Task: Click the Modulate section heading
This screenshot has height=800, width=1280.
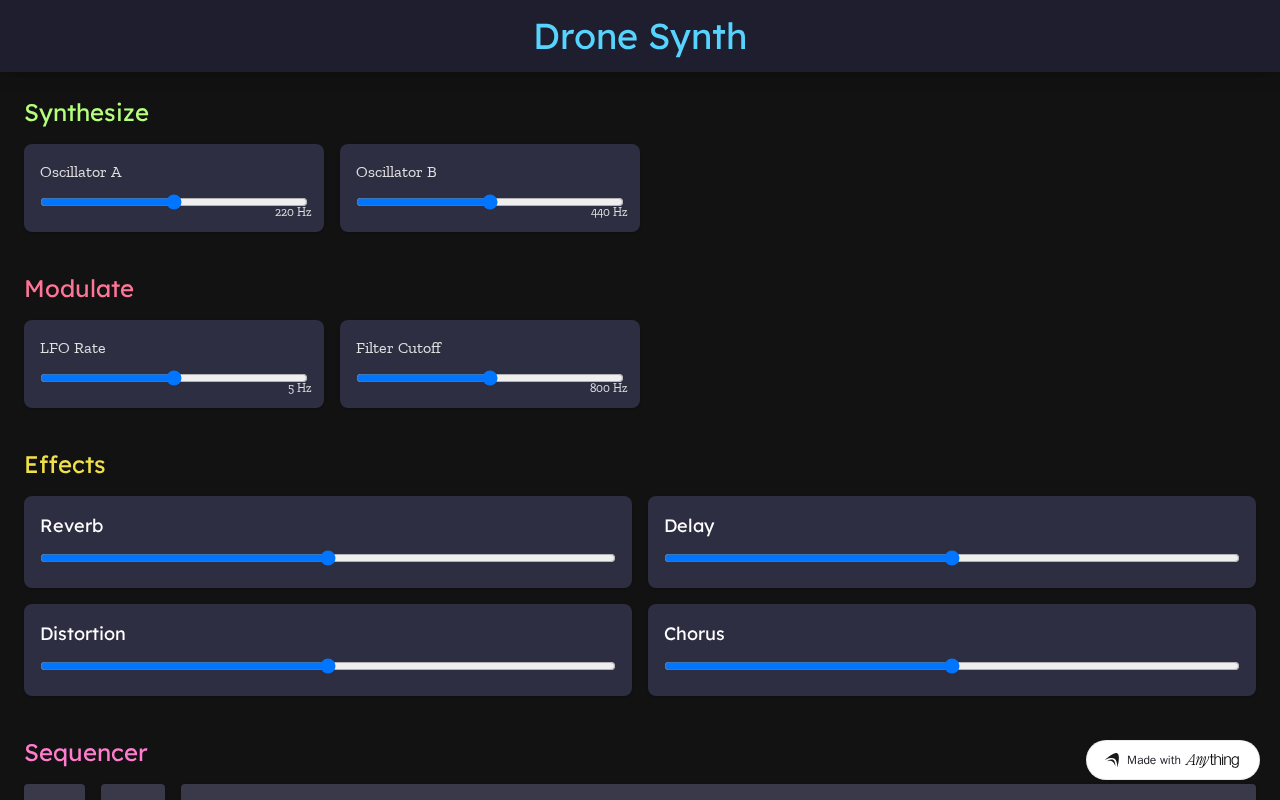Action: (x=79, y=288)
